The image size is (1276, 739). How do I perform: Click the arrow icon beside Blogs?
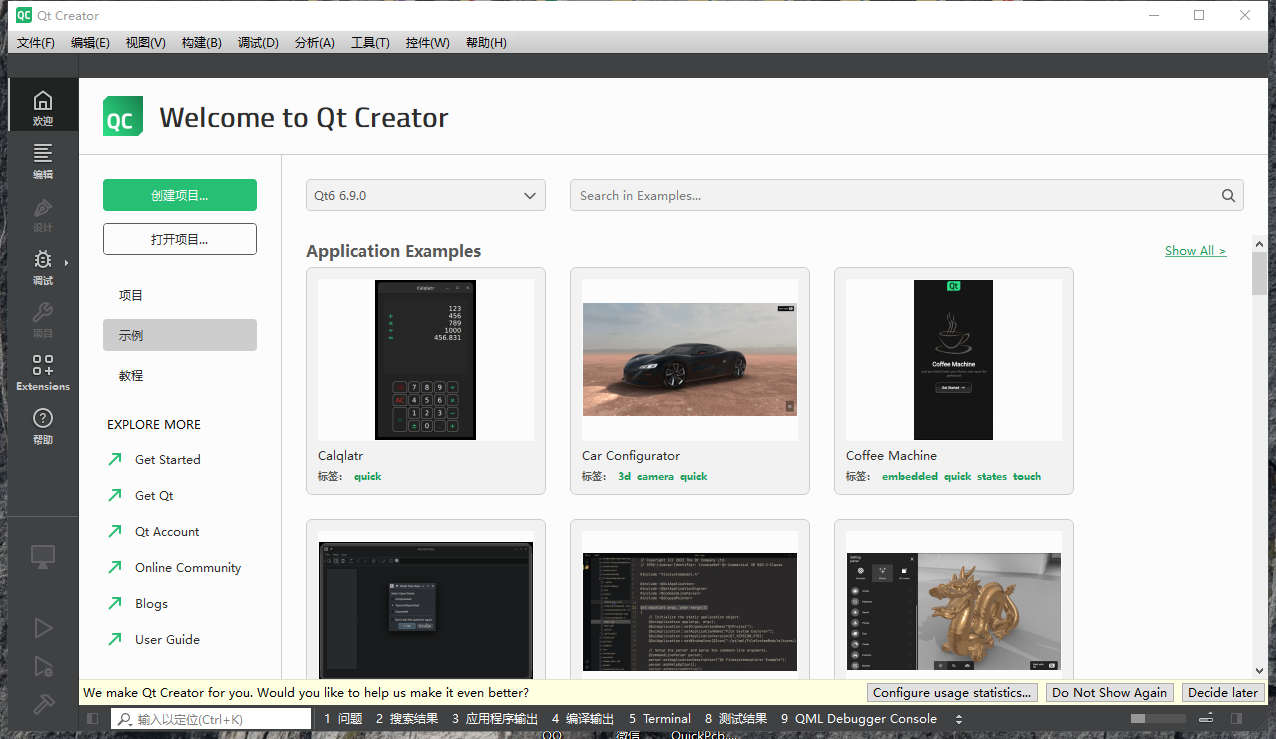click(115, 604)
